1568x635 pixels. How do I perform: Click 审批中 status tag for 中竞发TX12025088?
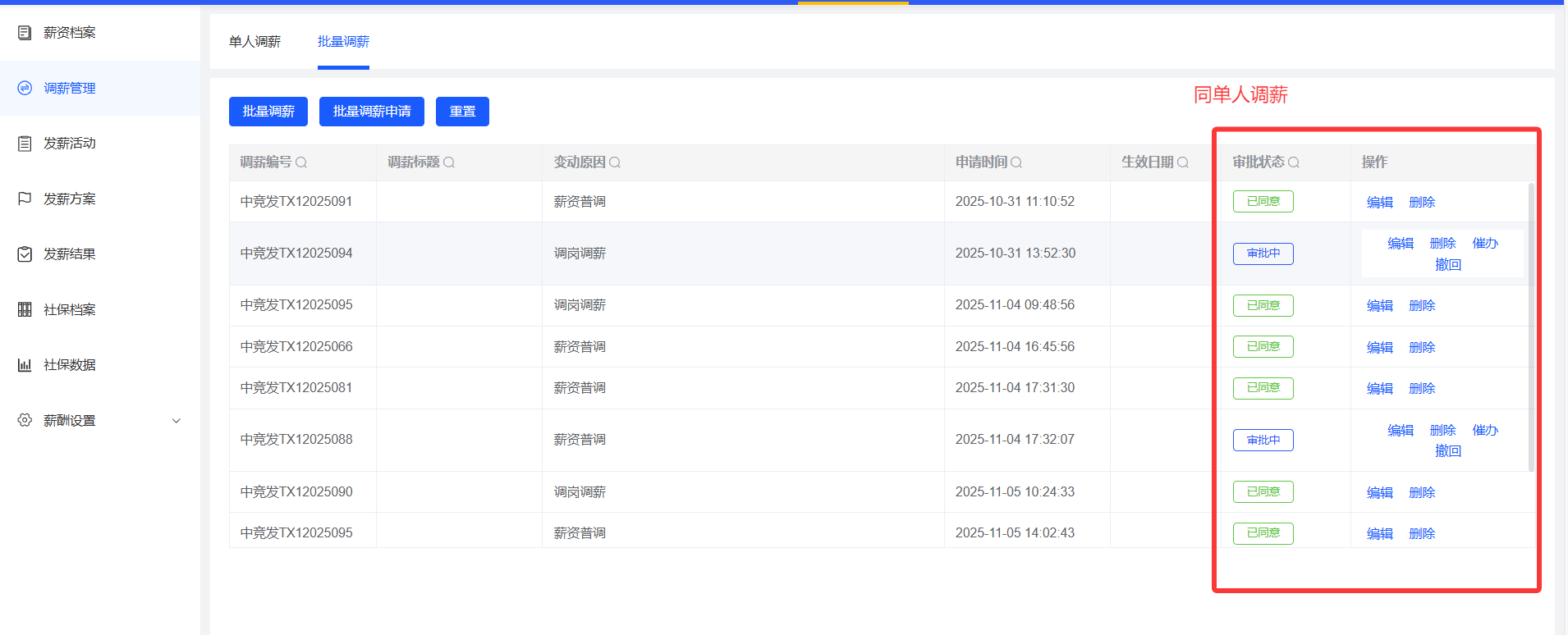click(1263, 441)
